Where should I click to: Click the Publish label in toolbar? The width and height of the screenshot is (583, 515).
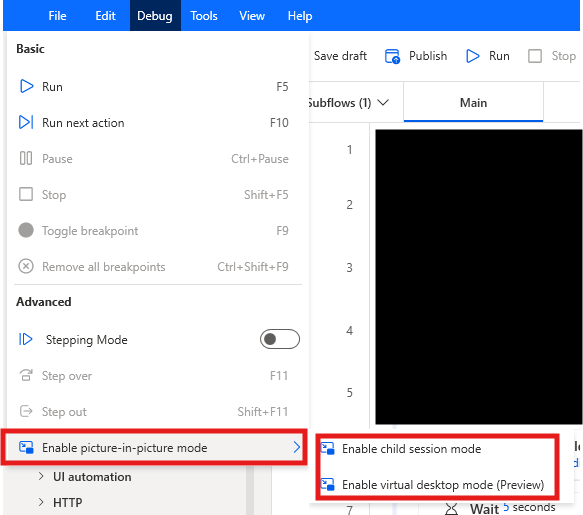(x=428, y=56)
